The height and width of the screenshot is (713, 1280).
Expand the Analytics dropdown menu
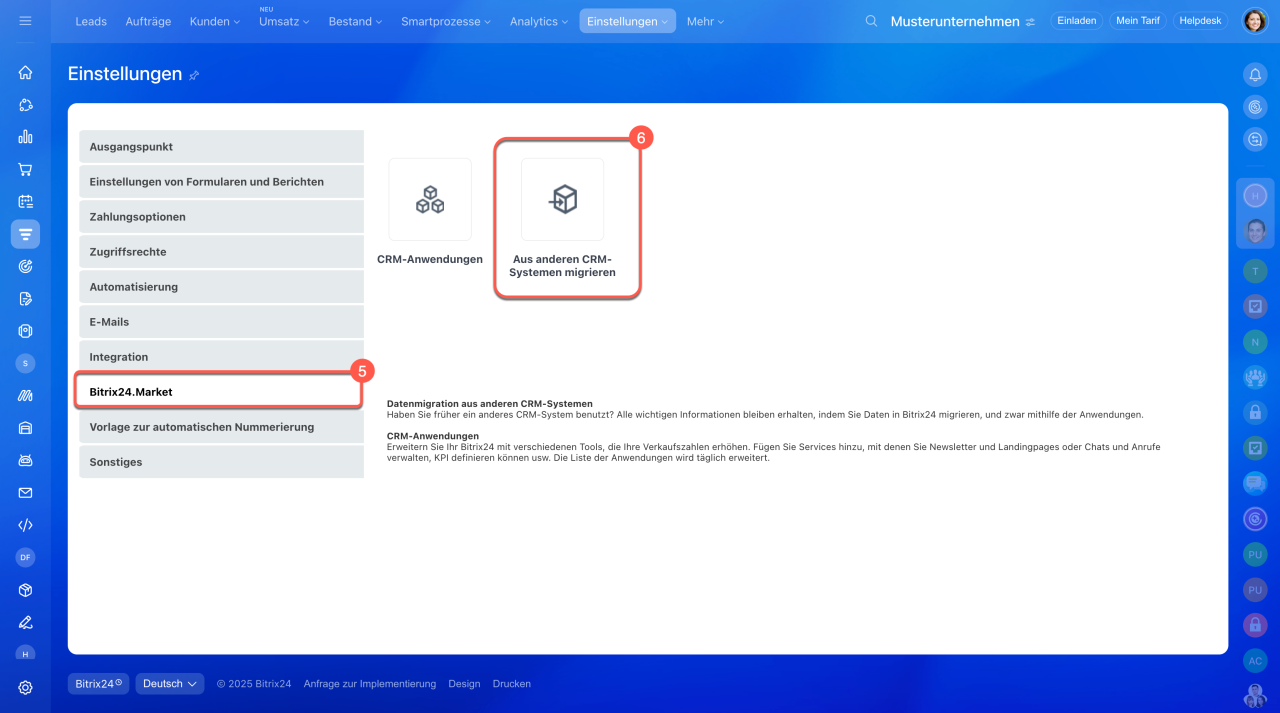540,21
